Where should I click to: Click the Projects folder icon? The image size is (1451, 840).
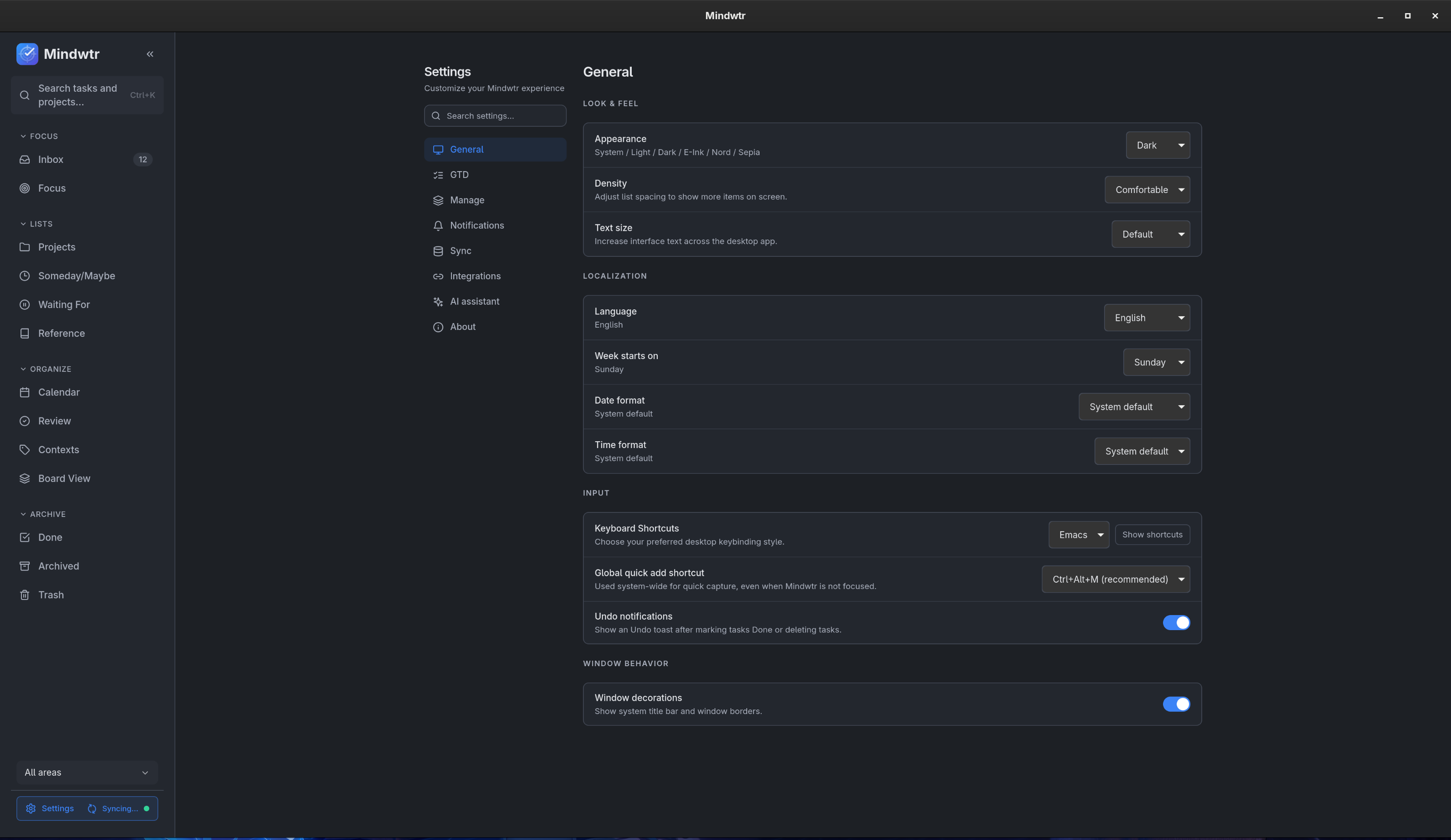[25, 247]
